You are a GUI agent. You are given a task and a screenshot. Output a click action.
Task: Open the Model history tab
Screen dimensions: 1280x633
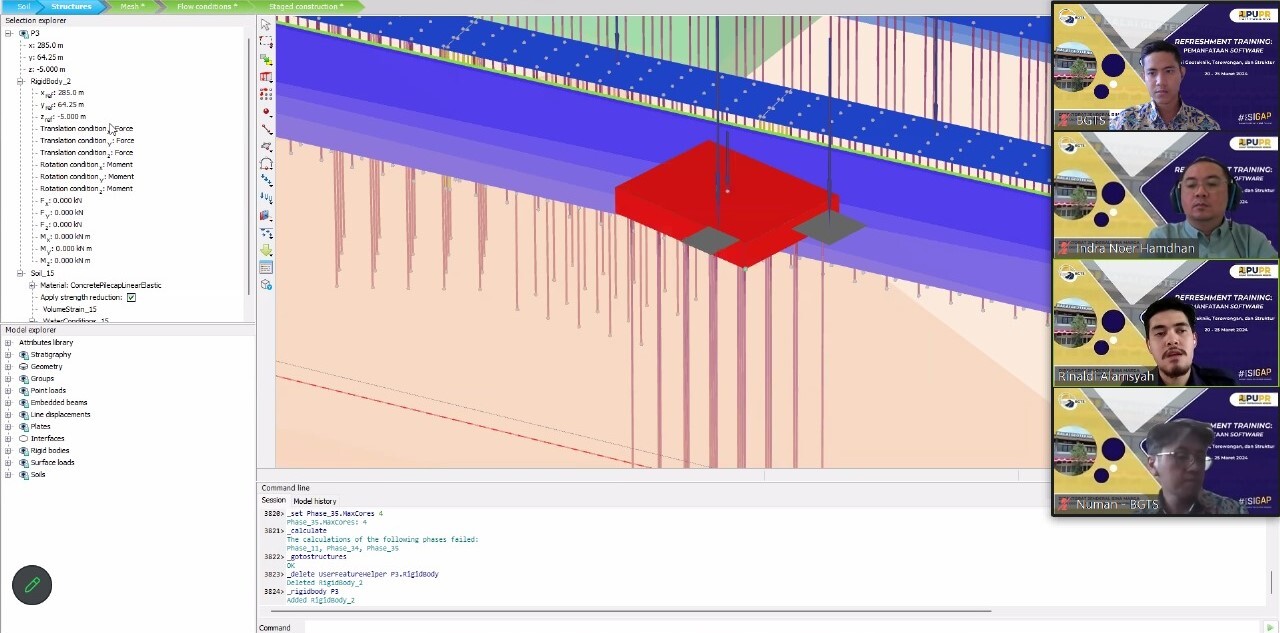pos(314,501)
